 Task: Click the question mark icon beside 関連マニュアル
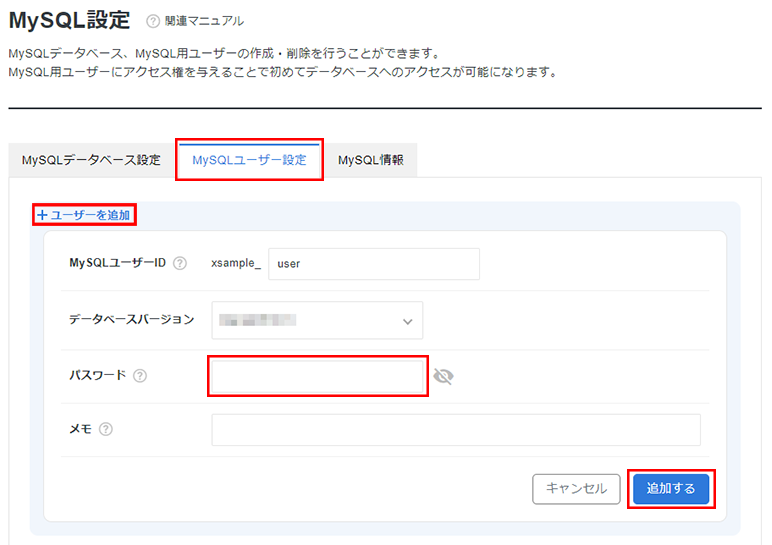[x=153, y=21]
